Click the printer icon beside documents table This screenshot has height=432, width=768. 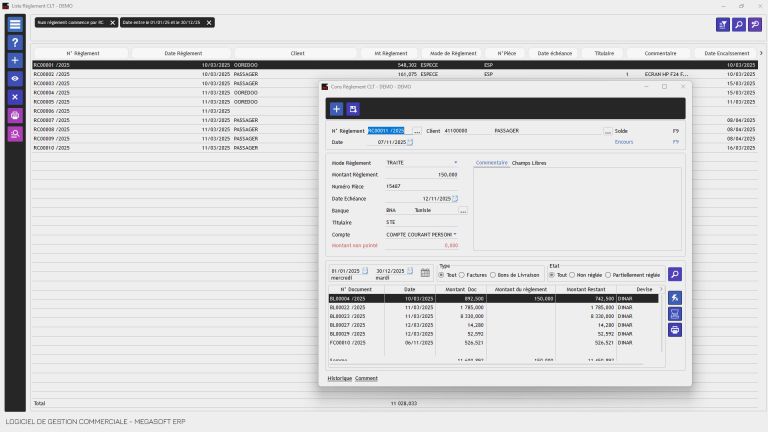pyautogui.click(x=675, y=330)
